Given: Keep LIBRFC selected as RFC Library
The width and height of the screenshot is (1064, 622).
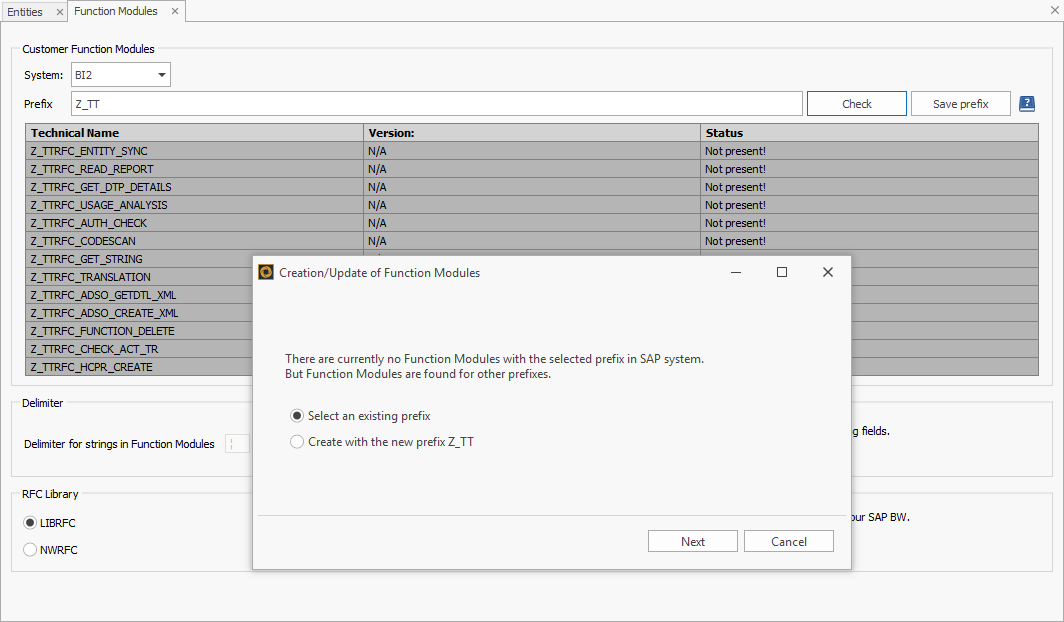Looking at the screenshot, I should [x=31, y=522].
